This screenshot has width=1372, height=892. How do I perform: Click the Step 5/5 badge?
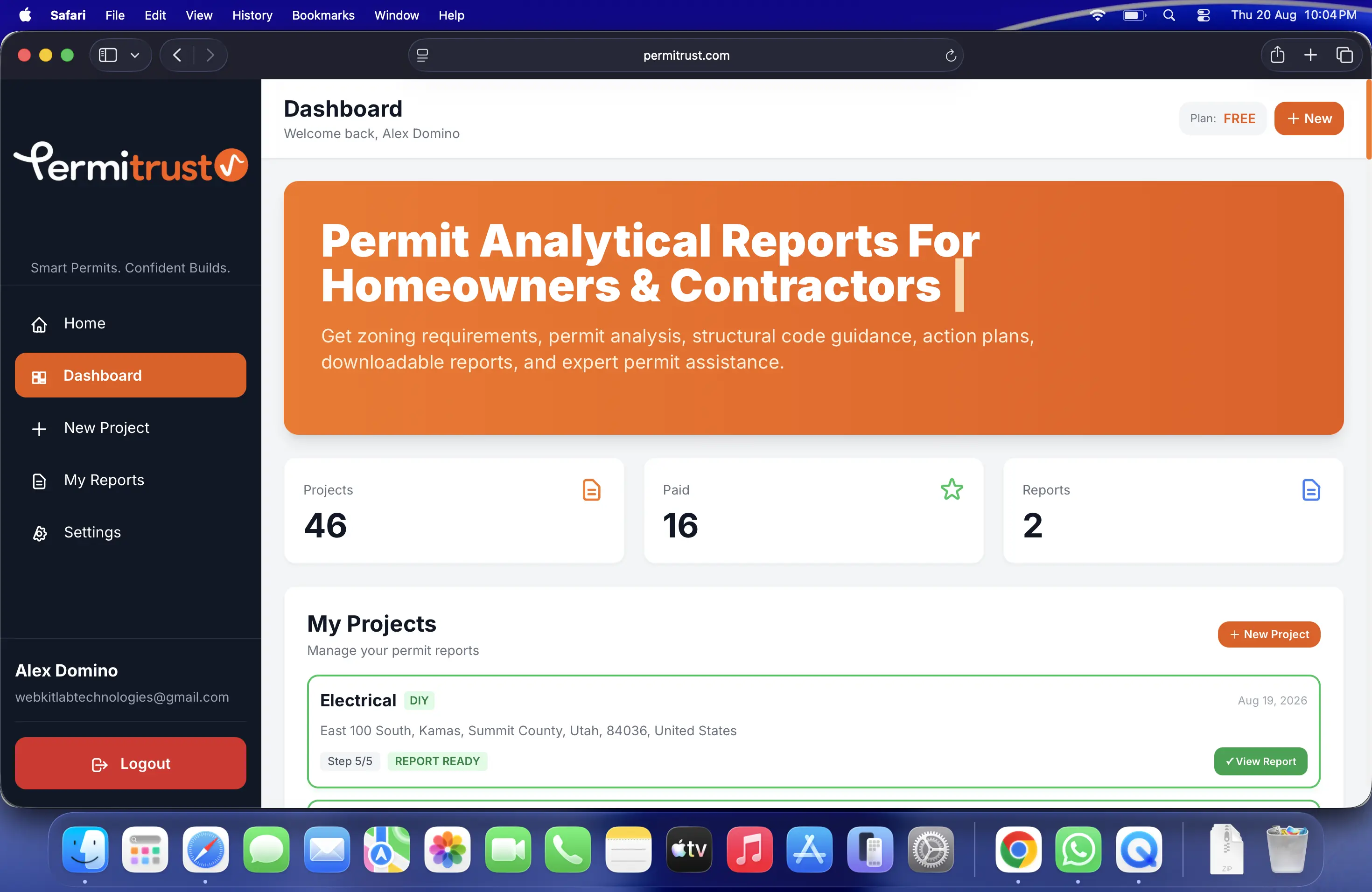(350, 761)
